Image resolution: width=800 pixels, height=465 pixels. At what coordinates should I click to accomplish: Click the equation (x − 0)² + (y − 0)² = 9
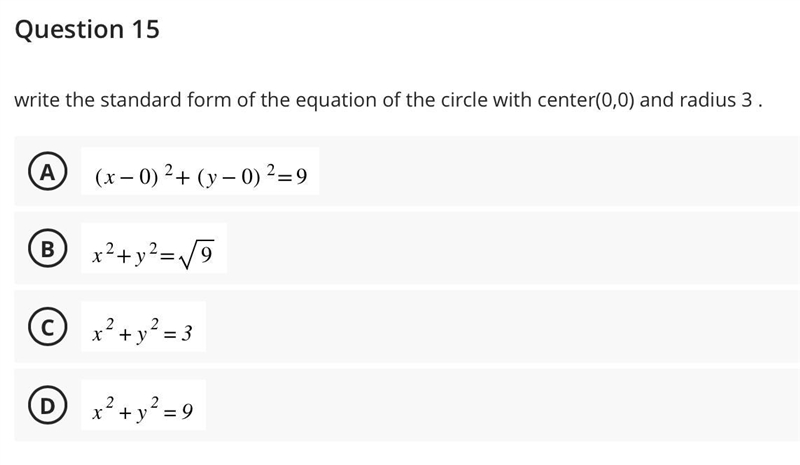(201, 176)
